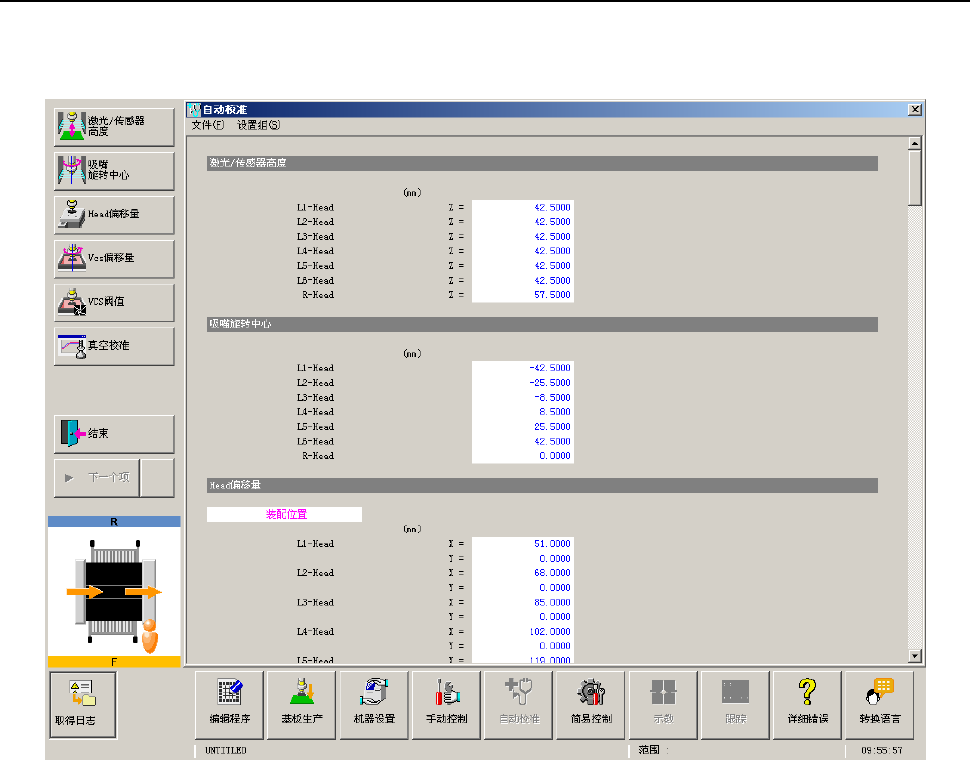The height and width of the screenshot is (760, 970).
Task: Click the 吸嘴旋转中心 section header
Action: pos(542,324)
